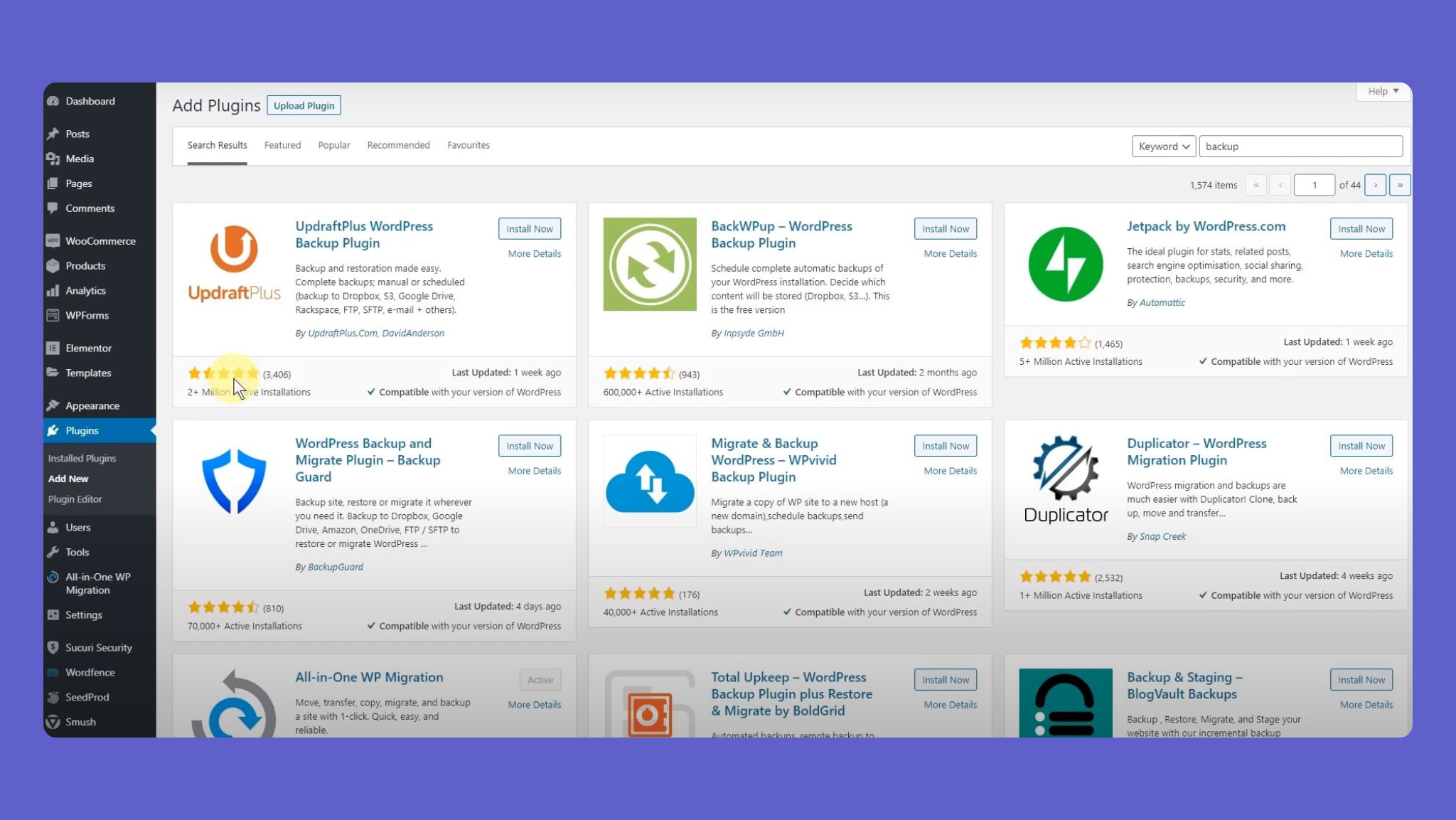Open More Details for All-in-One WP Migration
The image size is (1456, 820).
(x=535, y=705)
